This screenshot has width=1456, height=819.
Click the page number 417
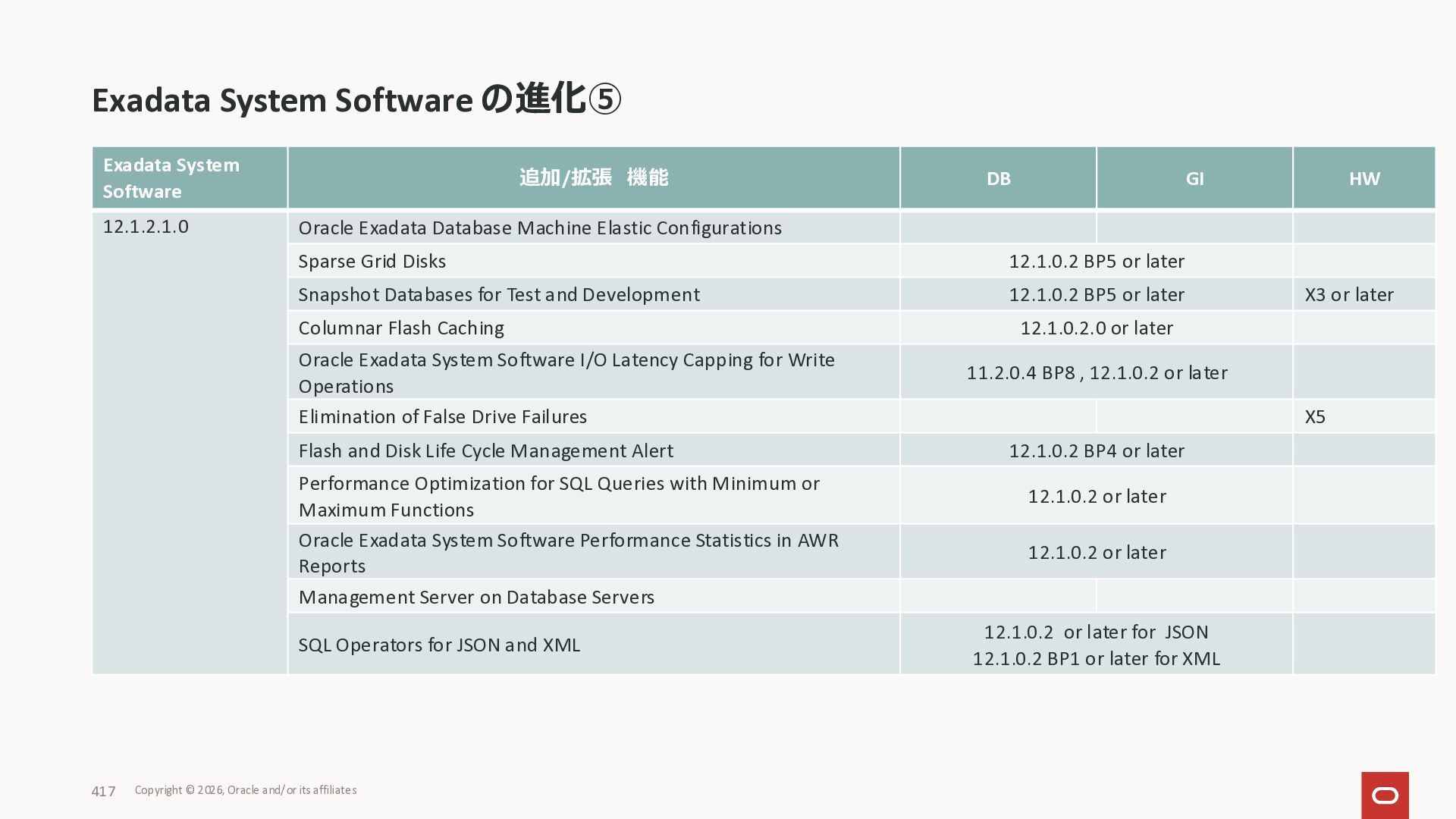click(103, 792)
